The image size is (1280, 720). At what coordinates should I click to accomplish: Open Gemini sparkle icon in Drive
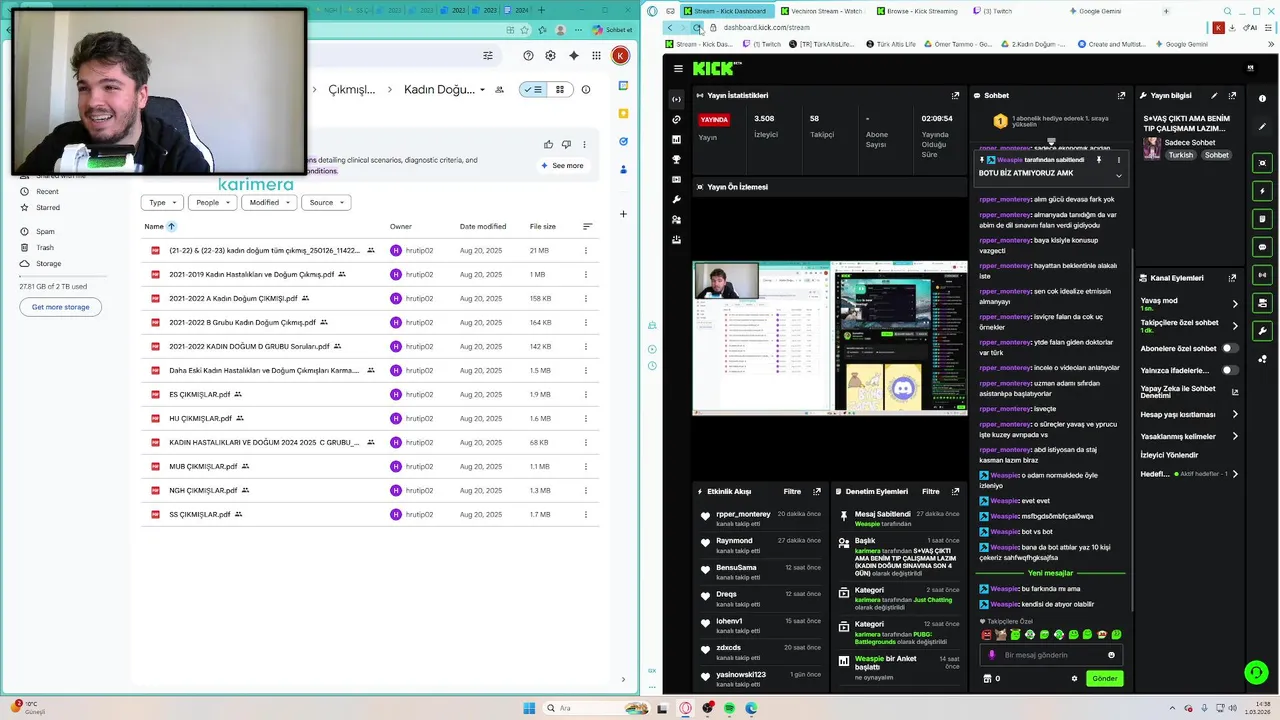coord(574,56)
